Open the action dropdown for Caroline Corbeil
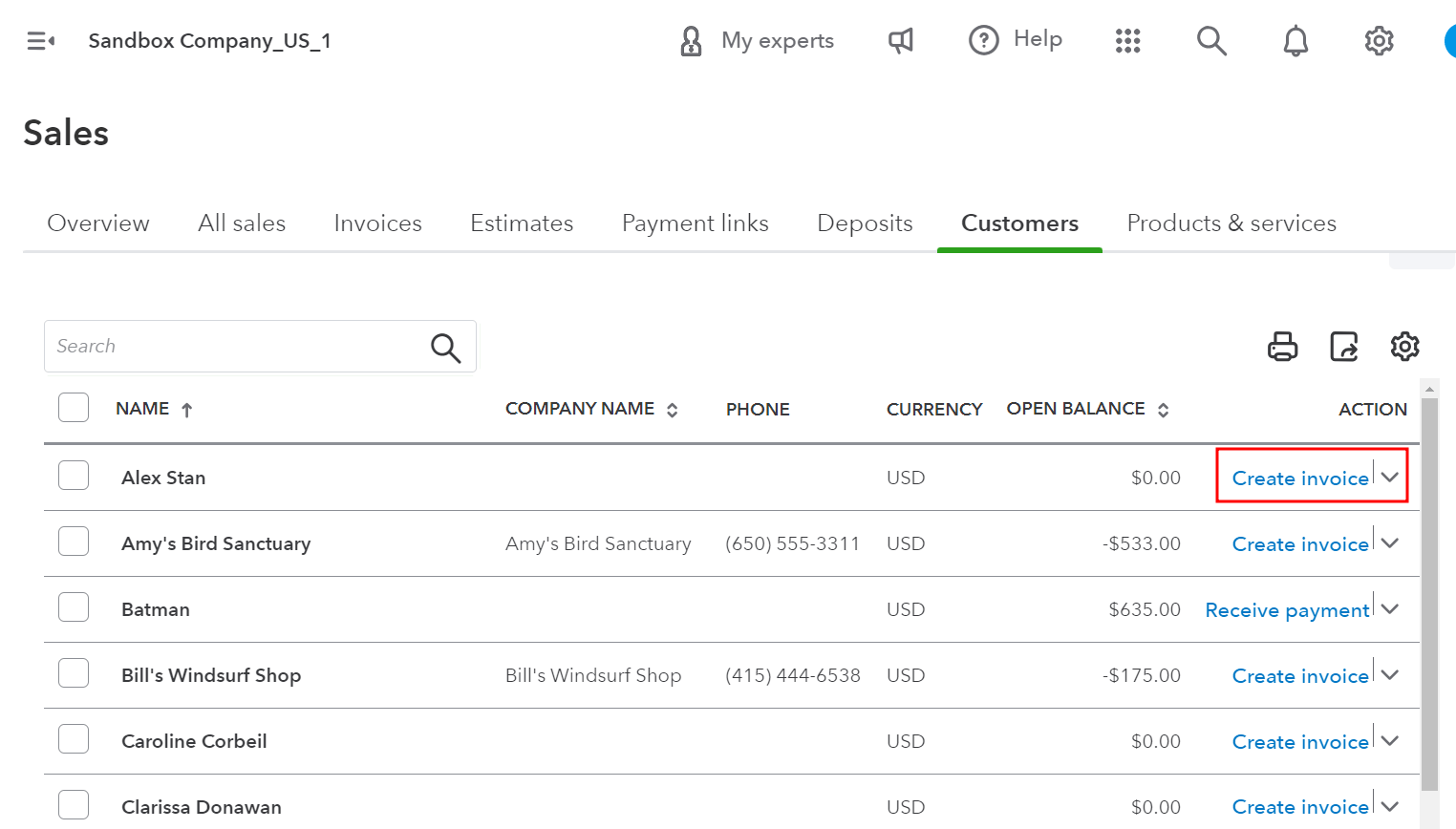Image resolution: width=1456 pixels, height=829 pixels. click(x=1390, y=739)
